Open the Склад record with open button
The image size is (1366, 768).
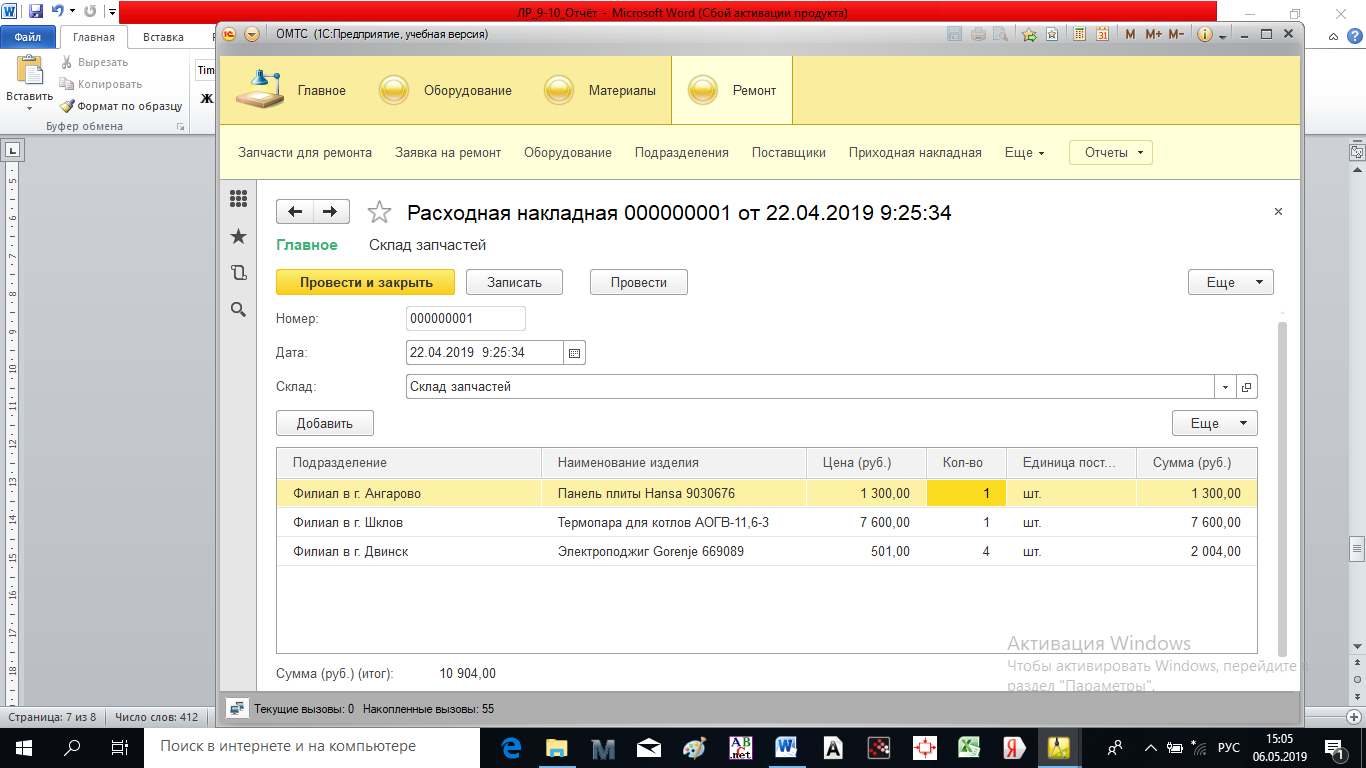click(1246, 387)
